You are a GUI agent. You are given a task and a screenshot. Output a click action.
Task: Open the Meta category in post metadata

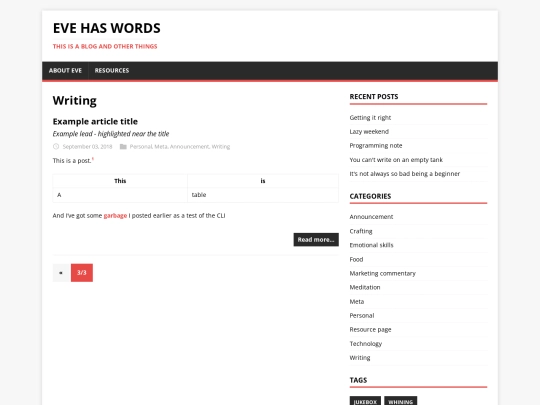161,147
